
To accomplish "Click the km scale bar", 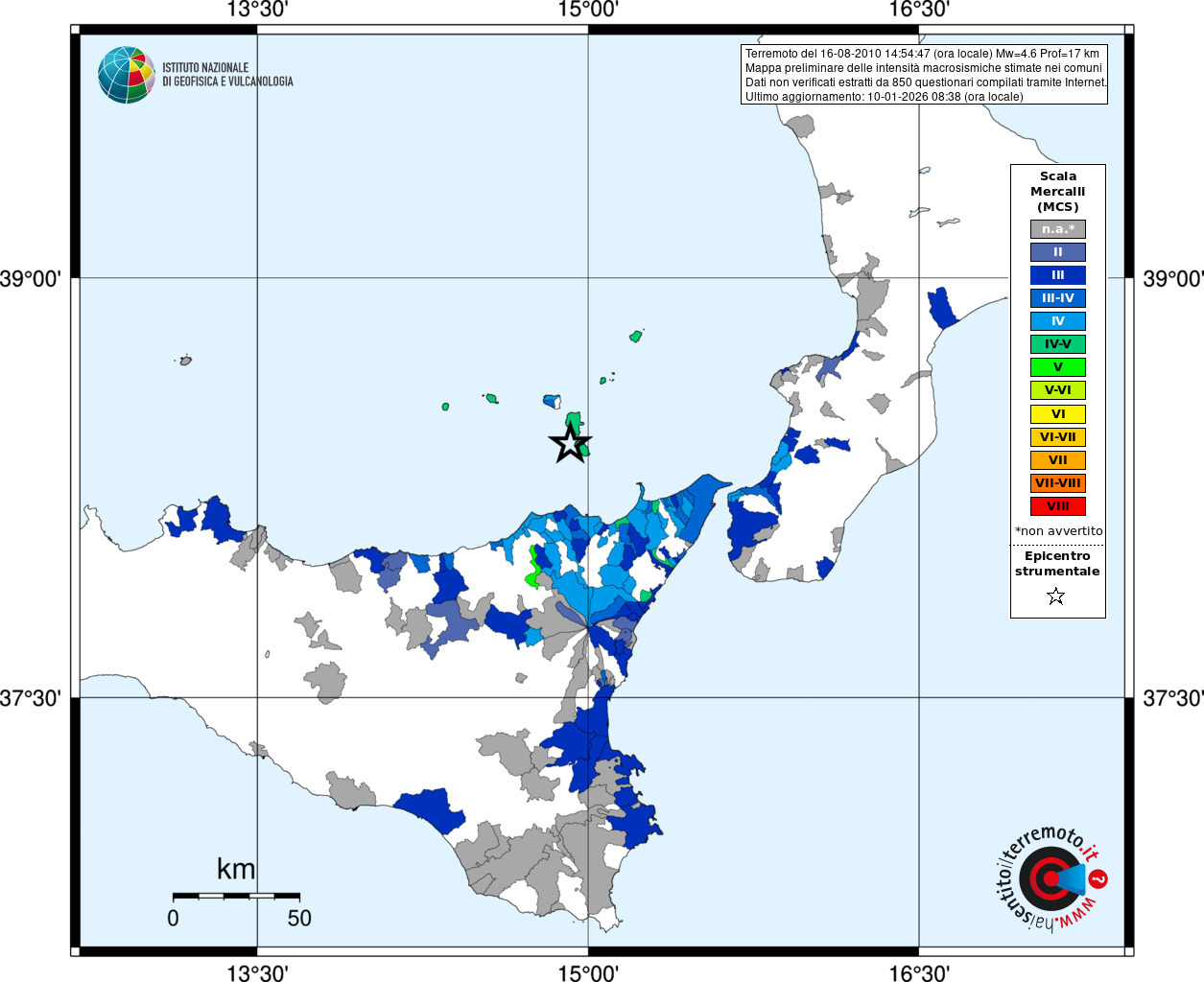I will pyautogui.click(x=236, y=896).
